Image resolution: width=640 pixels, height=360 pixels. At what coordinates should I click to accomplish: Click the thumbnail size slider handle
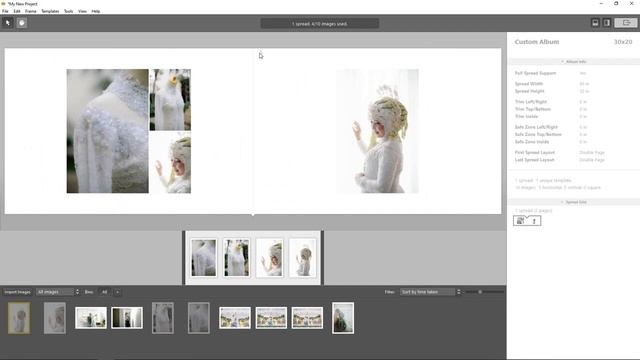[480, 292]
